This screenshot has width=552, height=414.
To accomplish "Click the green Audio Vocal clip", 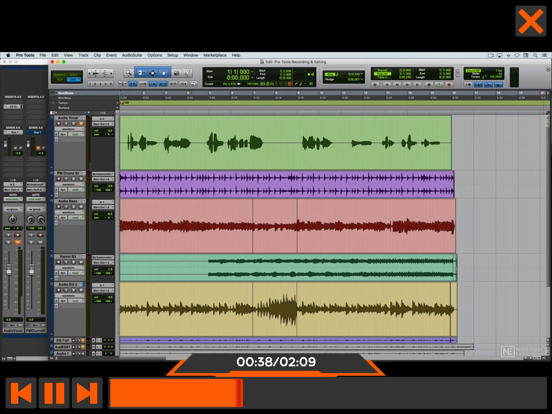I will (286, 143).
